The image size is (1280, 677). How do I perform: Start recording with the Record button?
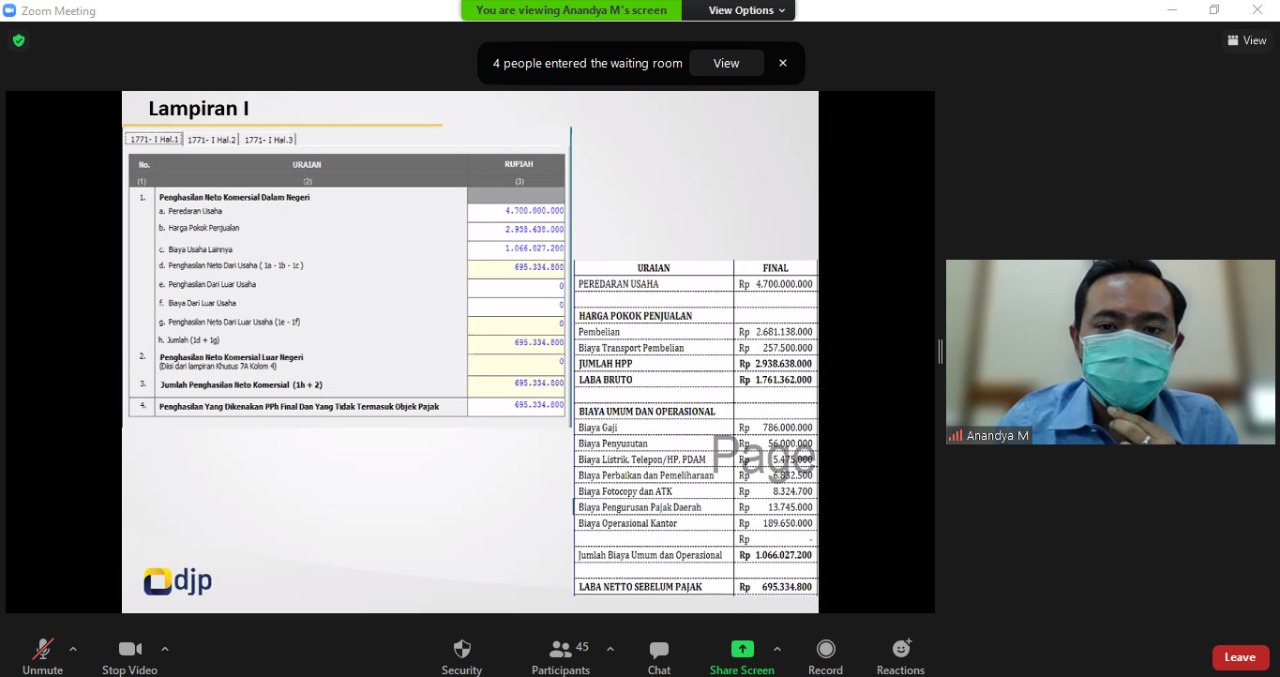pos(825,650)
